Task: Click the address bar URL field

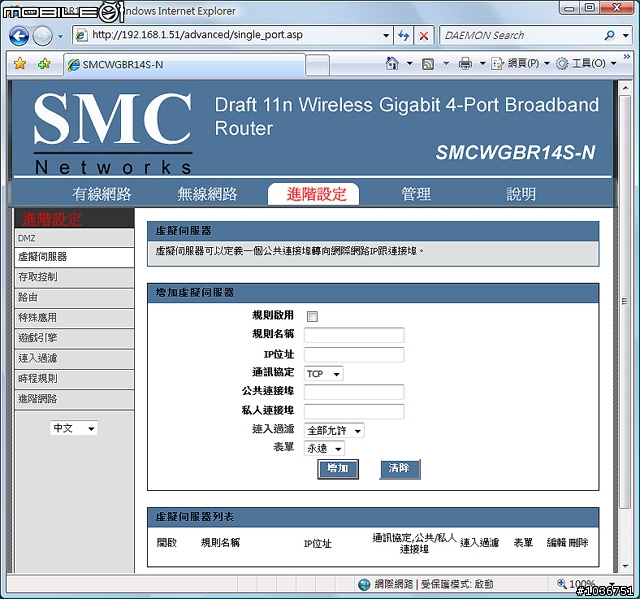Action: pos(235,35)
